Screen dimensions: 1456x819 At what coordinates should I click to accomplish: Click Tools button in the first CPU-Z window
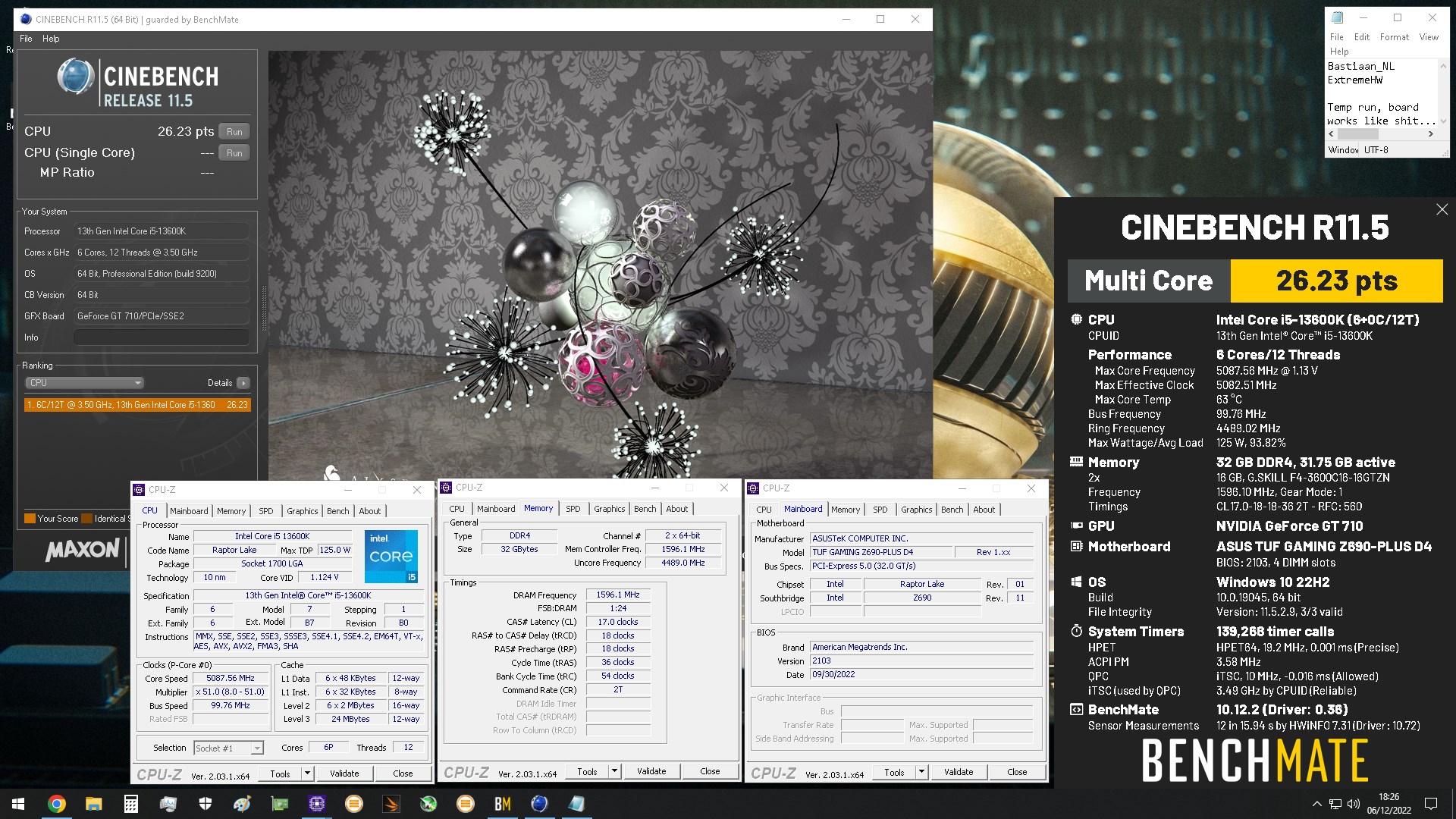[x=280, y=773]
